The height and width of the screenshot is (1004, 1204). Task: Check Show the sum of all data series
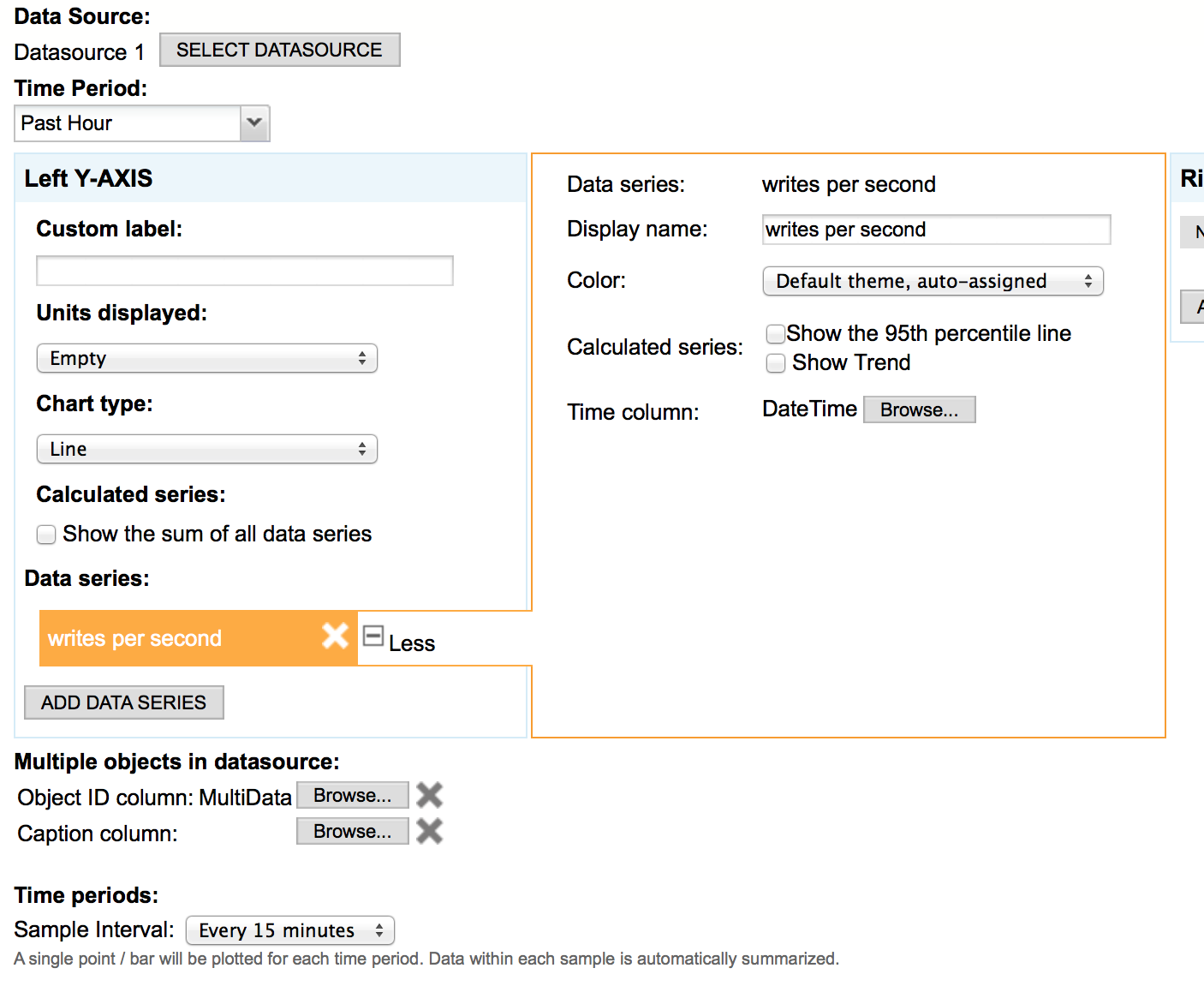pos(46,535)
